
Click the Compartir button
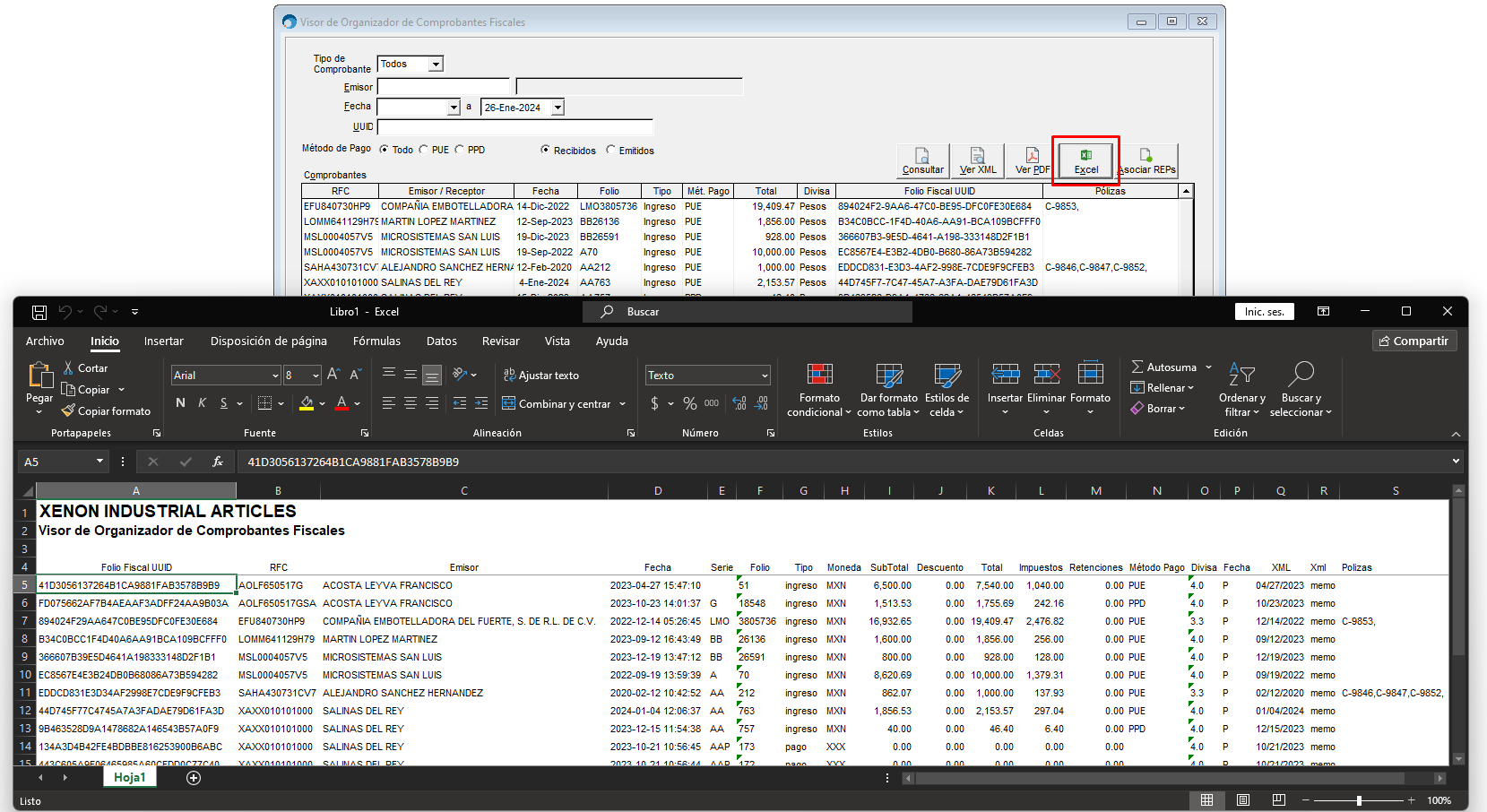[1414, 341]
